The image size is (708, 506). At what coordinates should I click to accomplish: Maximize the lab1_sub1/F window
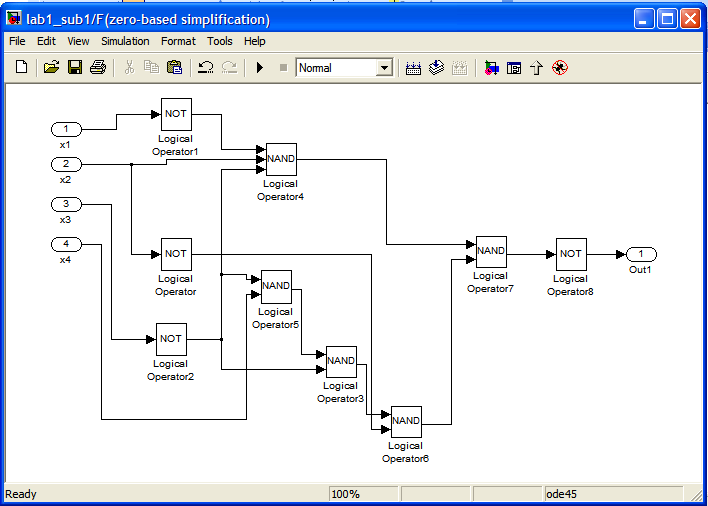[x=667, y=19]
